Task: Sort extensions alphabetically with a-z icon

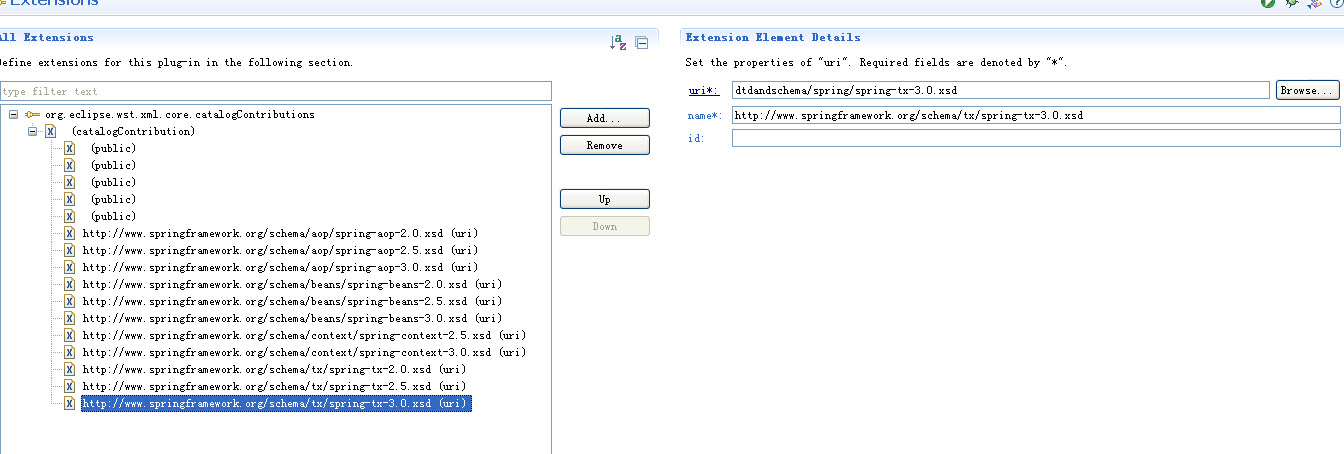Action: tap(618, 43)
